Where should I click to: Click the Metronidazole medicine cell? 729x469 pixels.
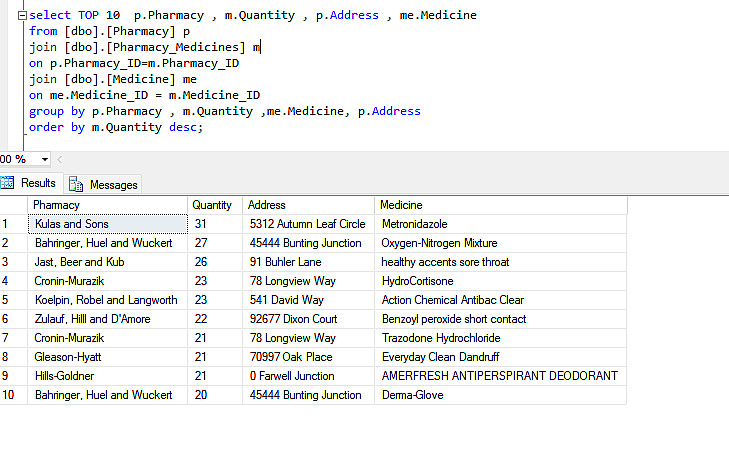(x=415, y=224)
